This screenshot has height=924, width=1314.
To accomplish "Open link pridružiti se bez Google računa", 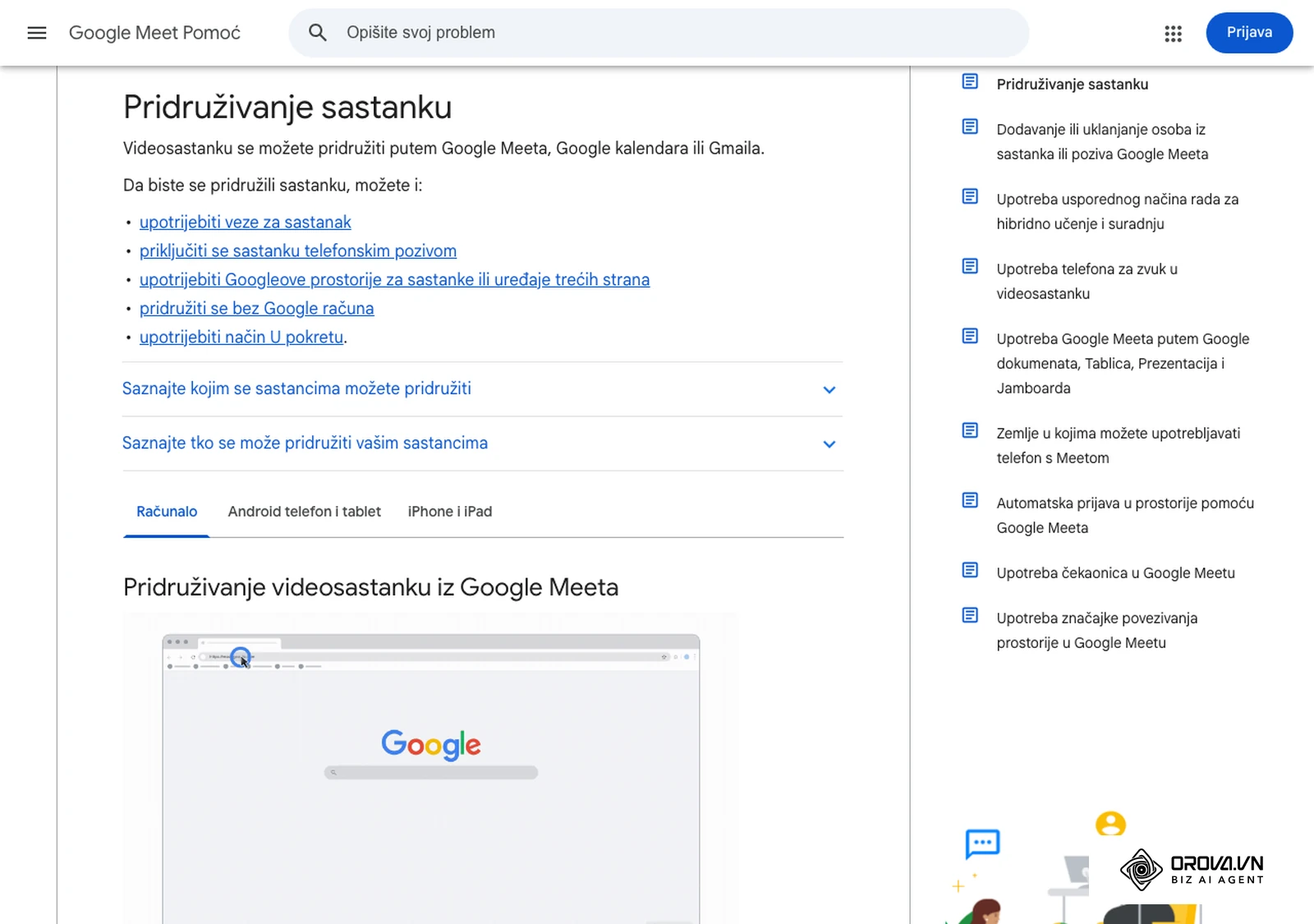I will (x=256, y=309).
